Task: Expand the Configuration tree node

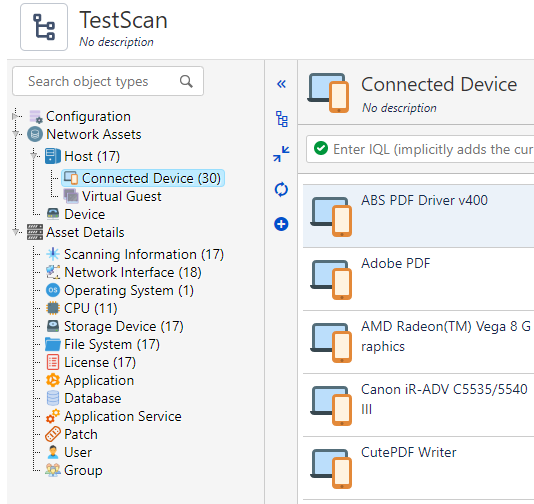Action: click(x=15, y=116)
